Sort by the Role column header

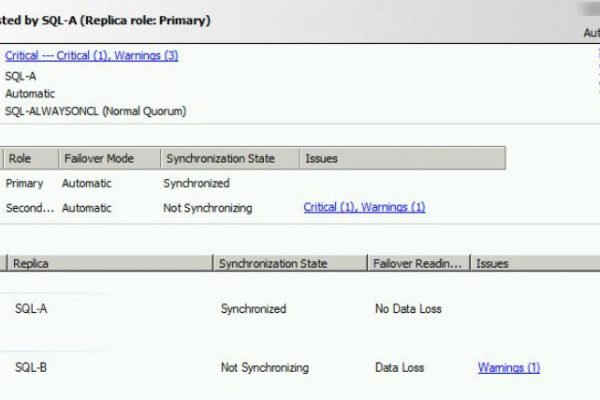20,158
